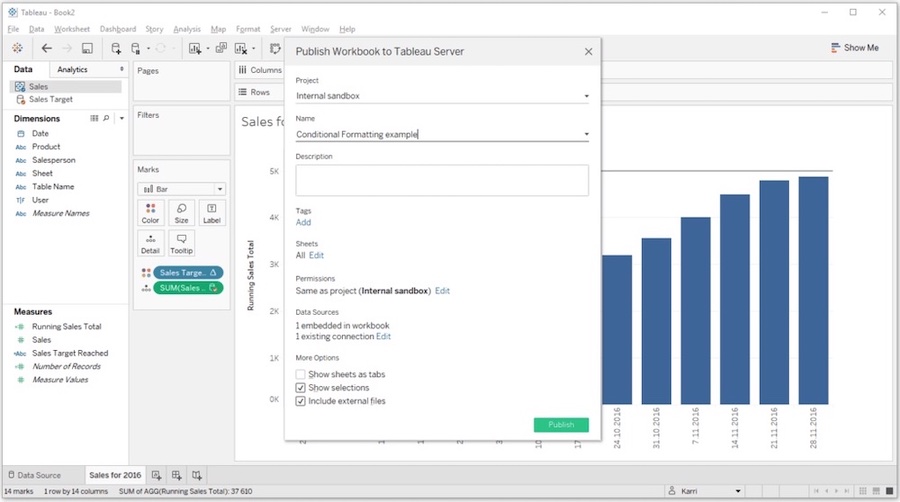
Task: Open the Size marks card
Action: pyautogui.click(x=181, y=213)
